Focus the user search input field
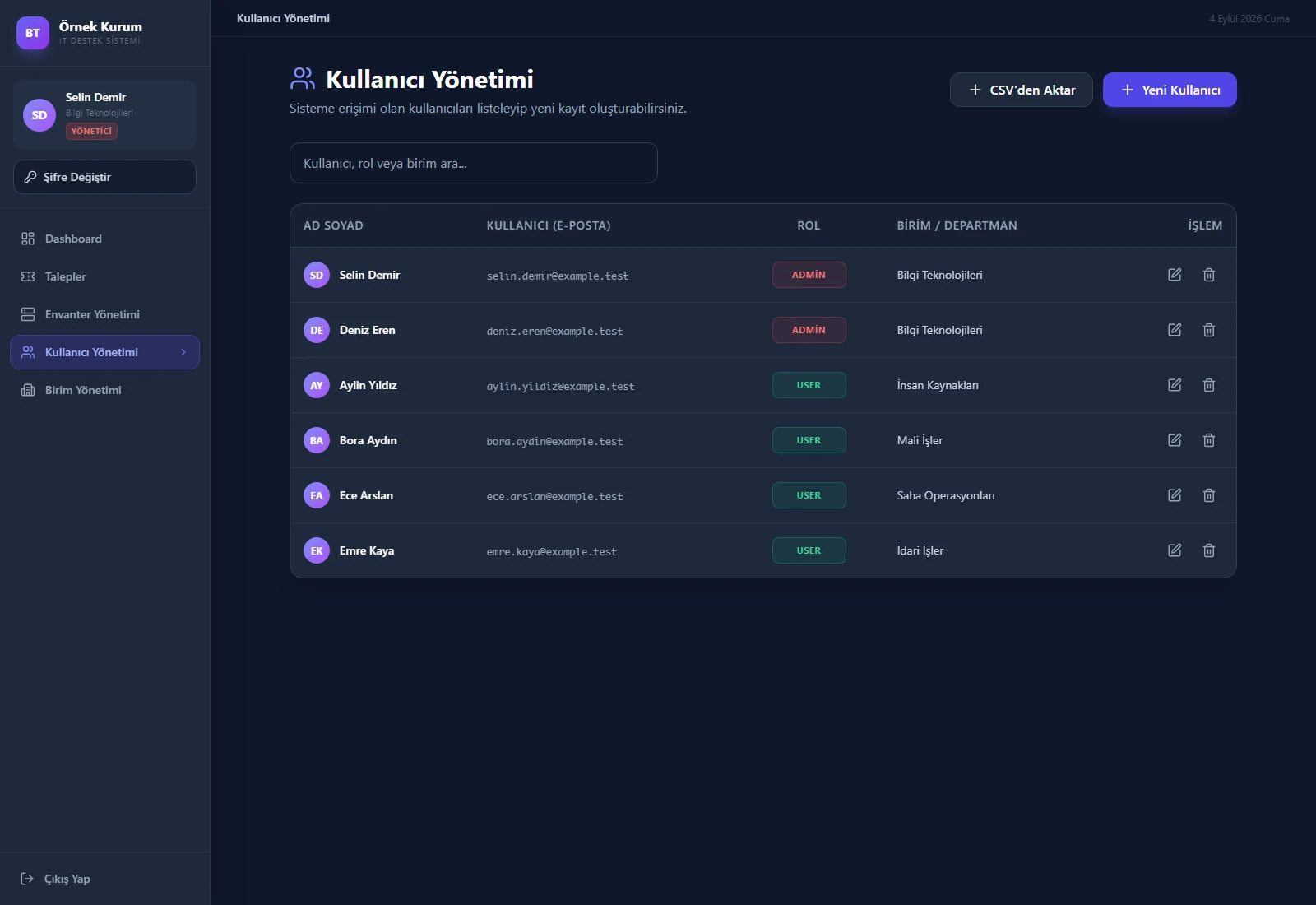 click(474, 163)
